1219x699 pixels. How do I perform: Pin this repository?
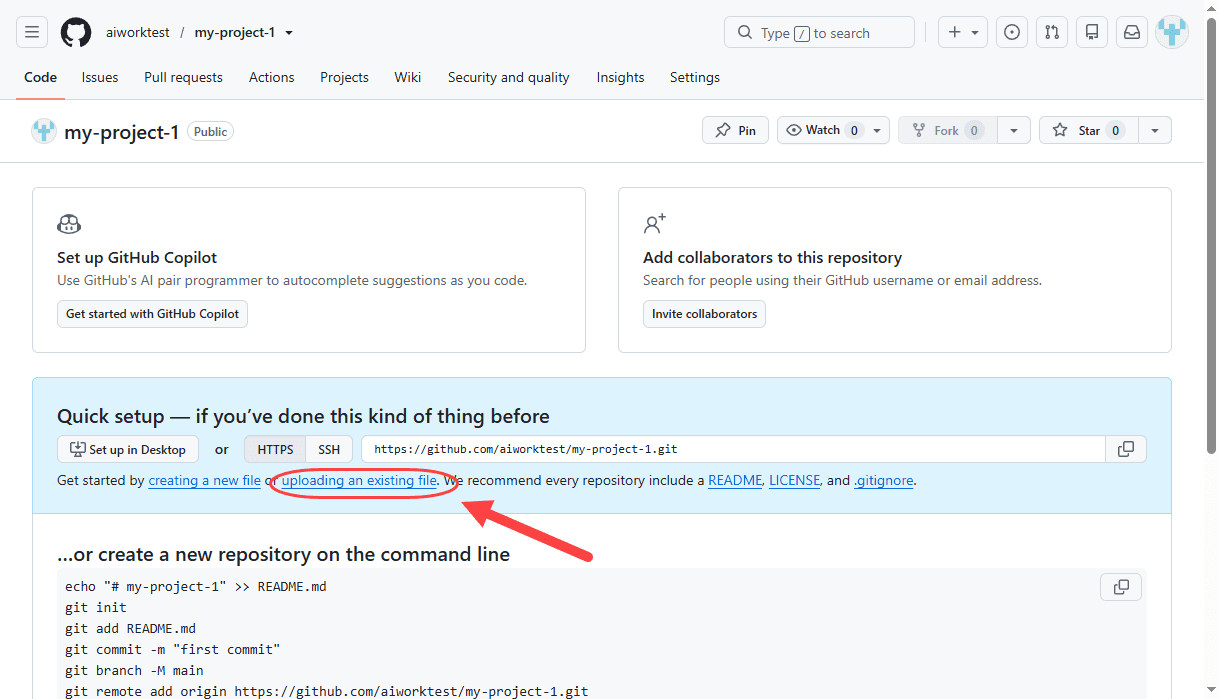pyautogui.click(x=736, y=130)
